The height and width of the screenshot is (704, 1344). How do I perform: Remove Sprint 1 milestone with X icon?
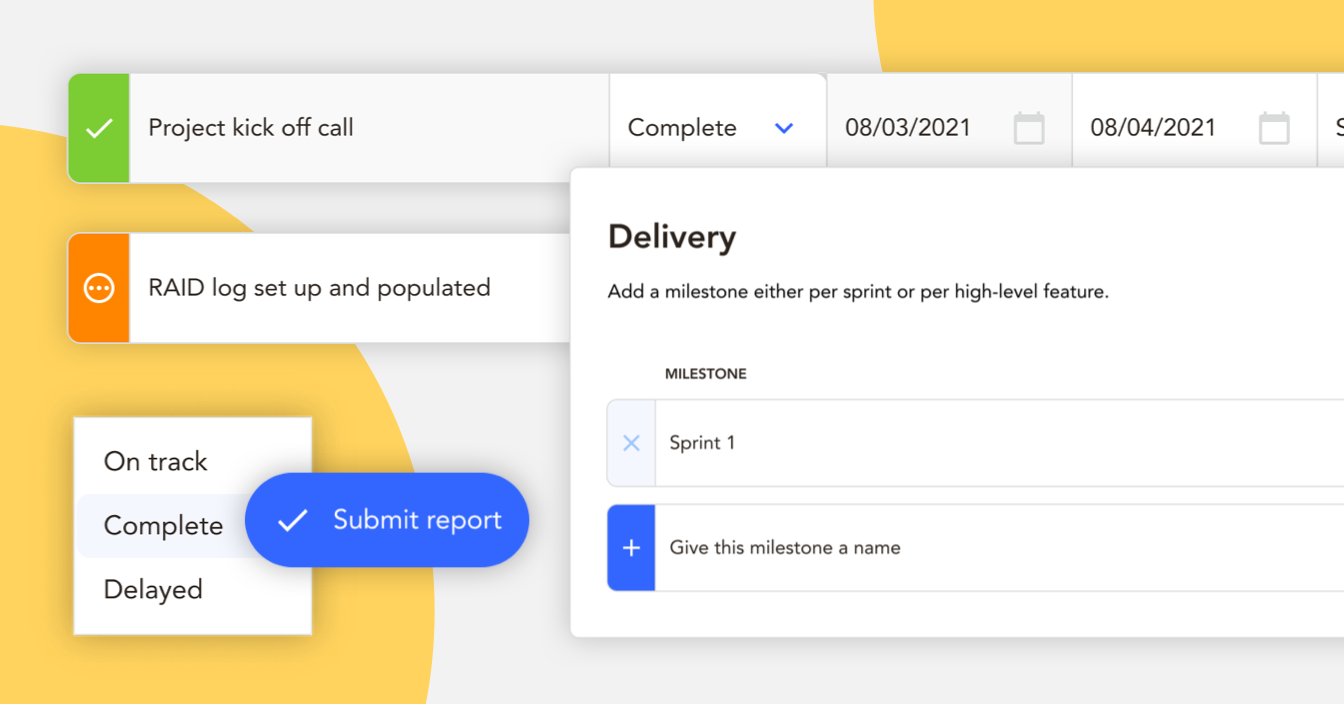(631, 443)
